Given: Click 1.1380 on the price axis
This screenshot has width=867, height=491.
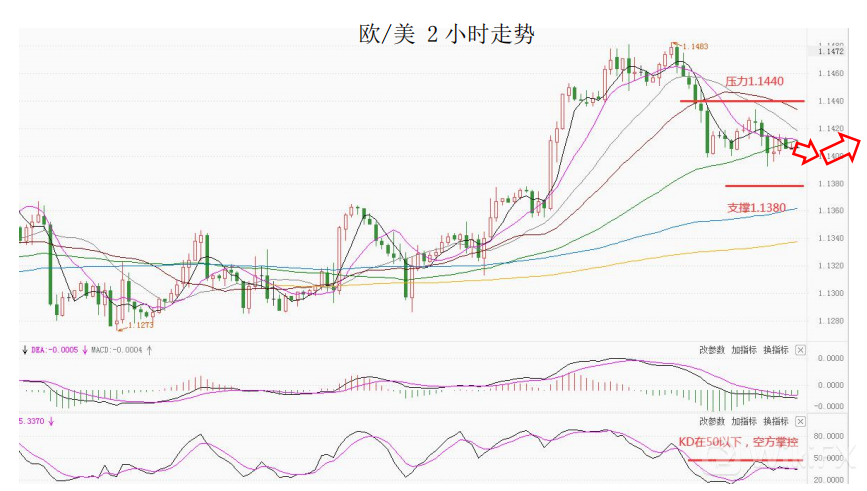Looking at the screenshot, I should (x=831, y=184).
